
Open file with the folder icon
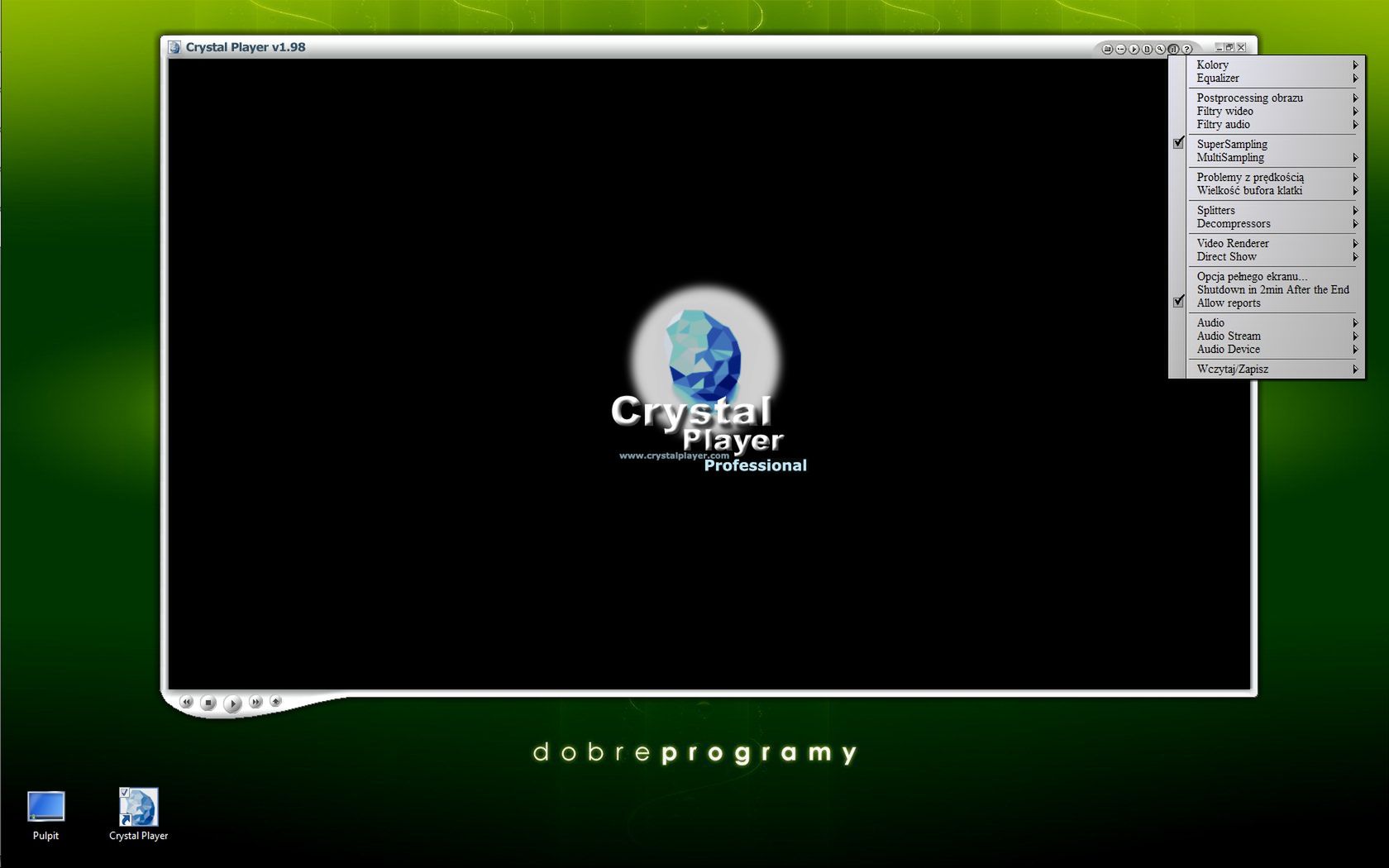(1107, 49)
